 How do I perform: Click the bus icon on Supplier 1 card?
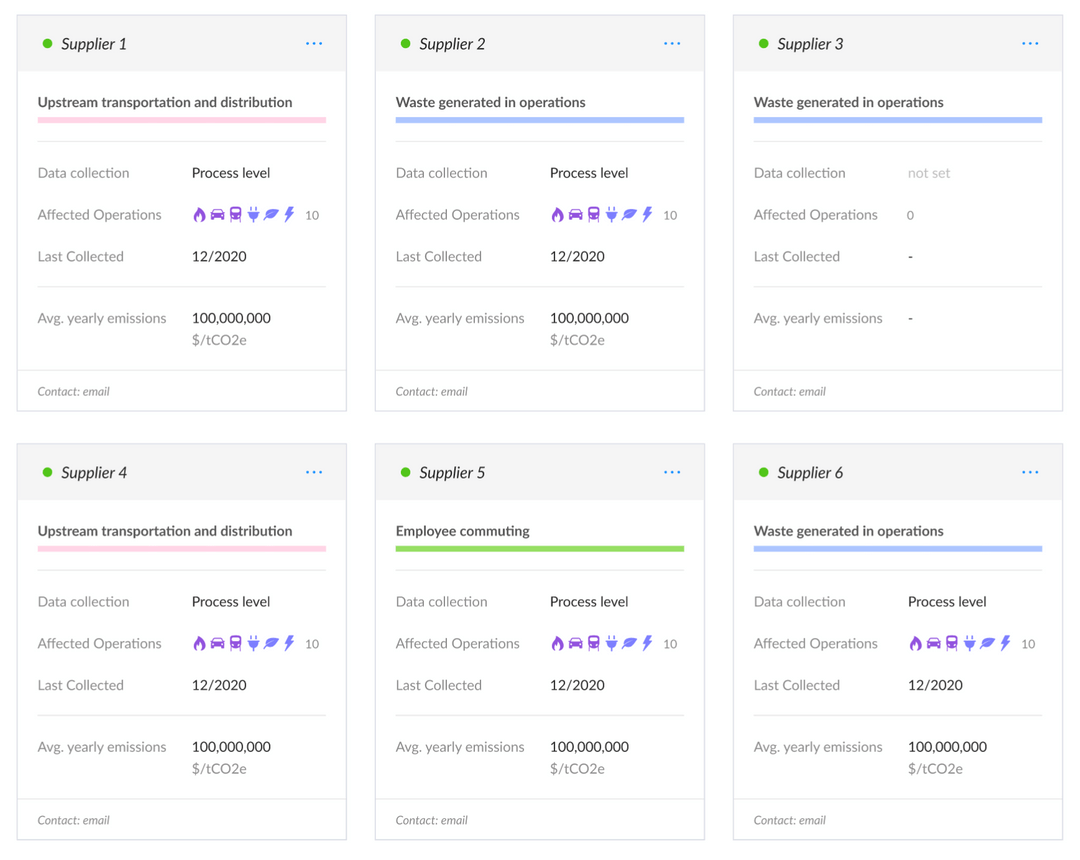click(x=236, y=215)
